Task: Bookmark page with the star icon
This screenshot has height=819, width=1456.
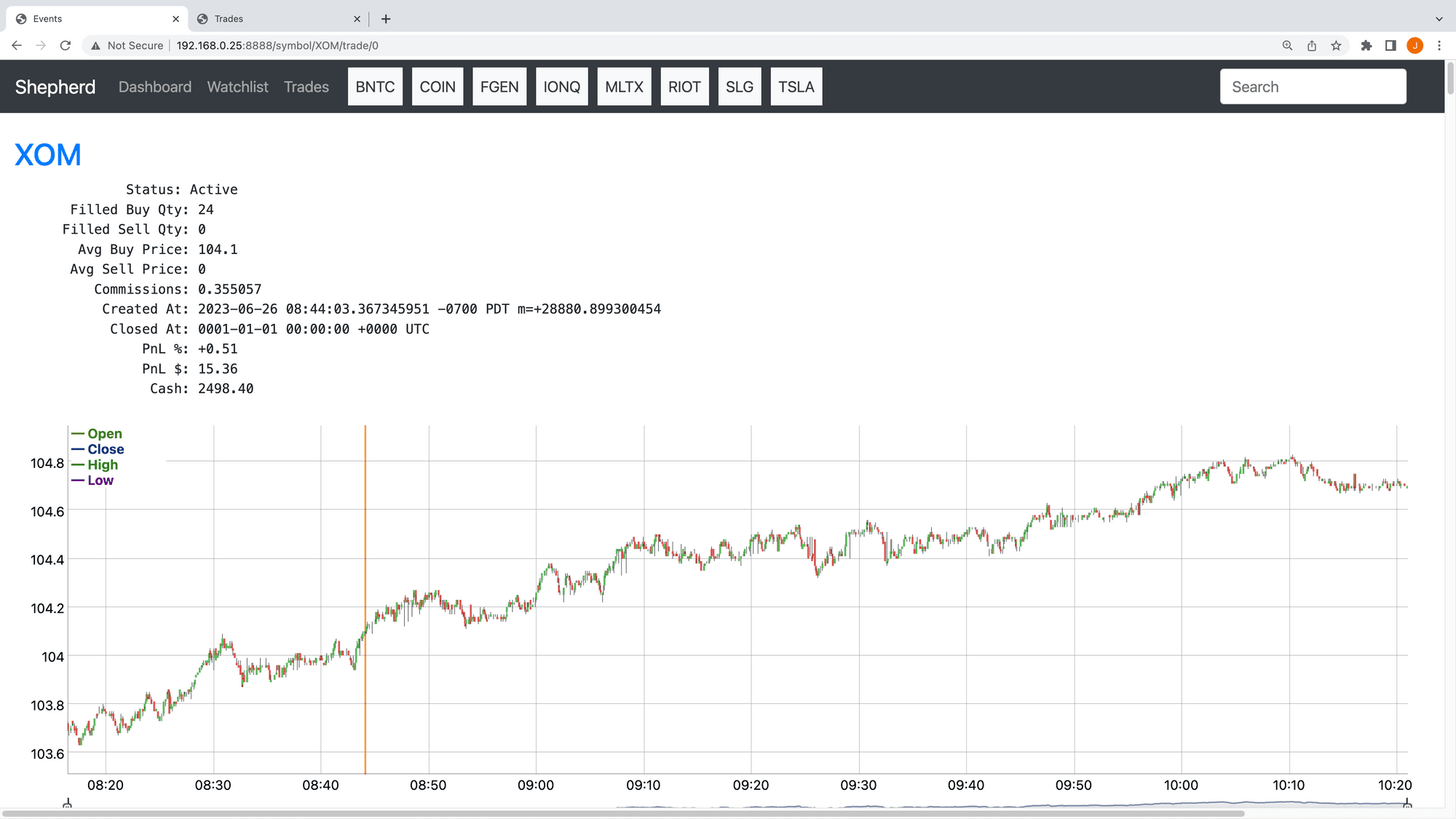Action: click(x=1336, y=45)
